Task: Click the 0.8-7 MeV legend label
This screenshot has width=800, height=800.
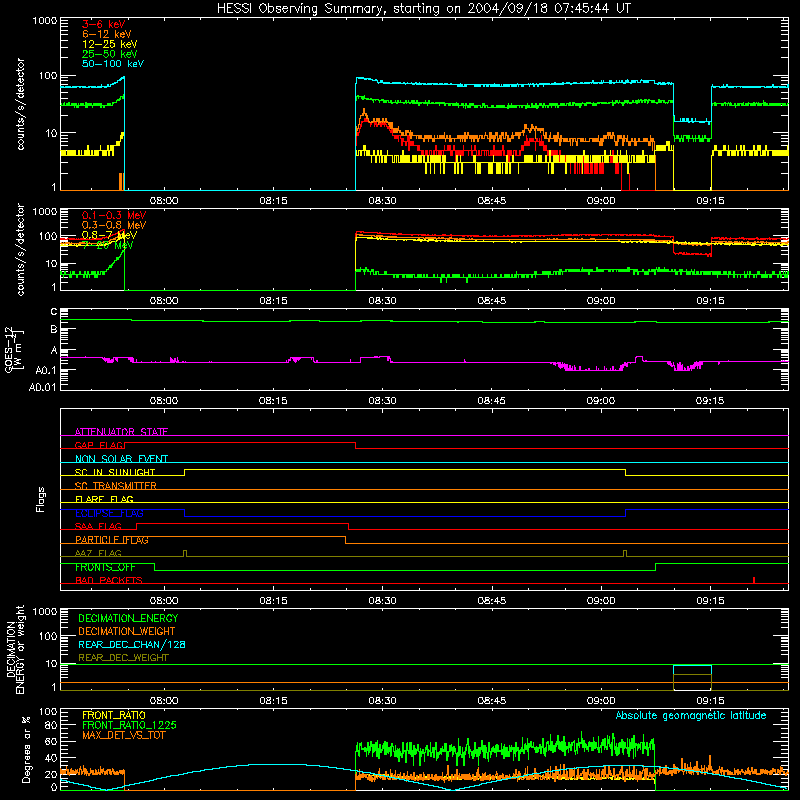Action: click(109, 235)
